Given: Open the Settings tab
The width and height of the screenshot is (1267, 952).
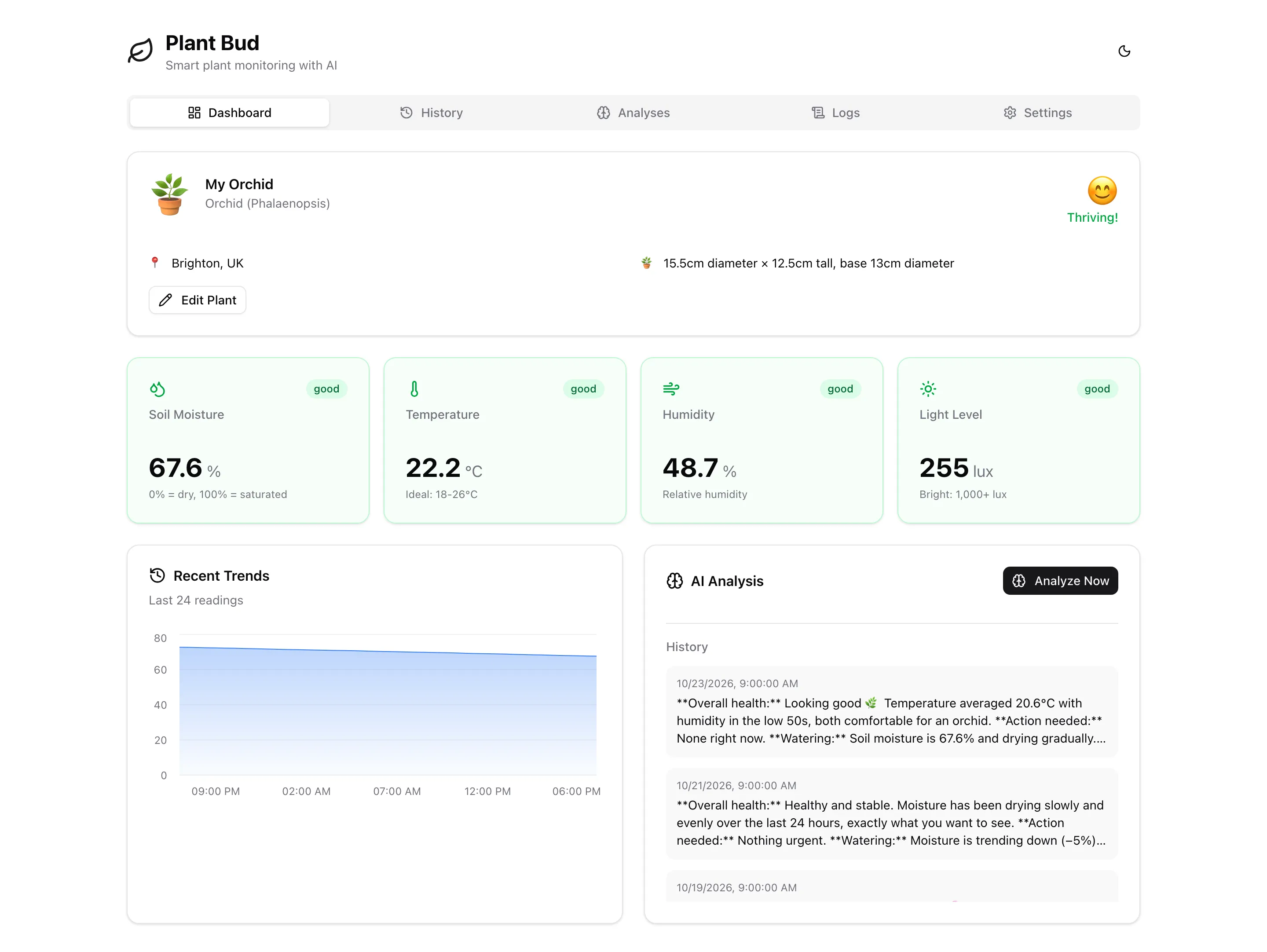Looking at the screenshot, I should (1037, 113).
